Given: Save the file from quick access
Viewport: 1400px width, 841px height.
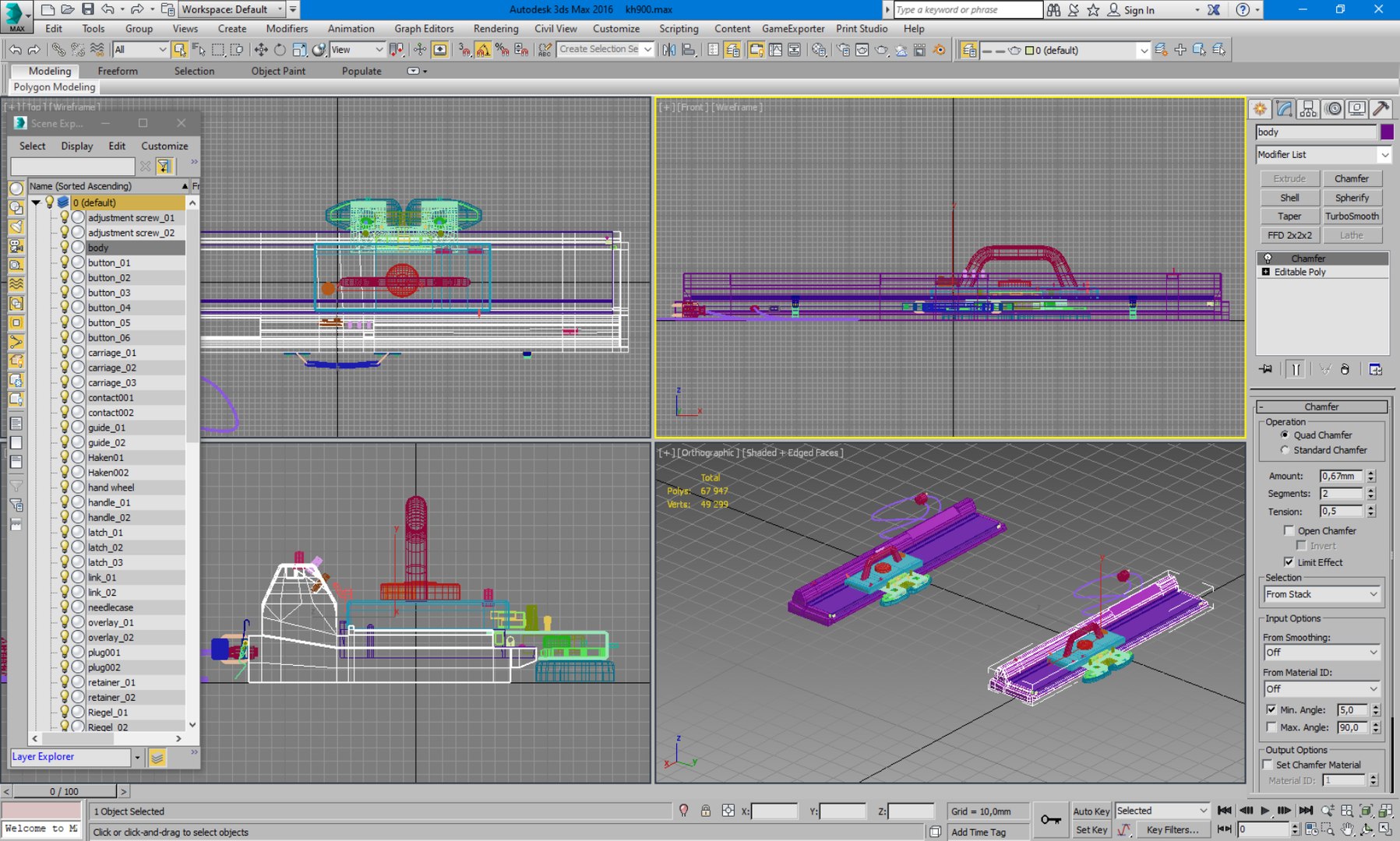Looking at the screenshot, I should click(x=87, y=9).
